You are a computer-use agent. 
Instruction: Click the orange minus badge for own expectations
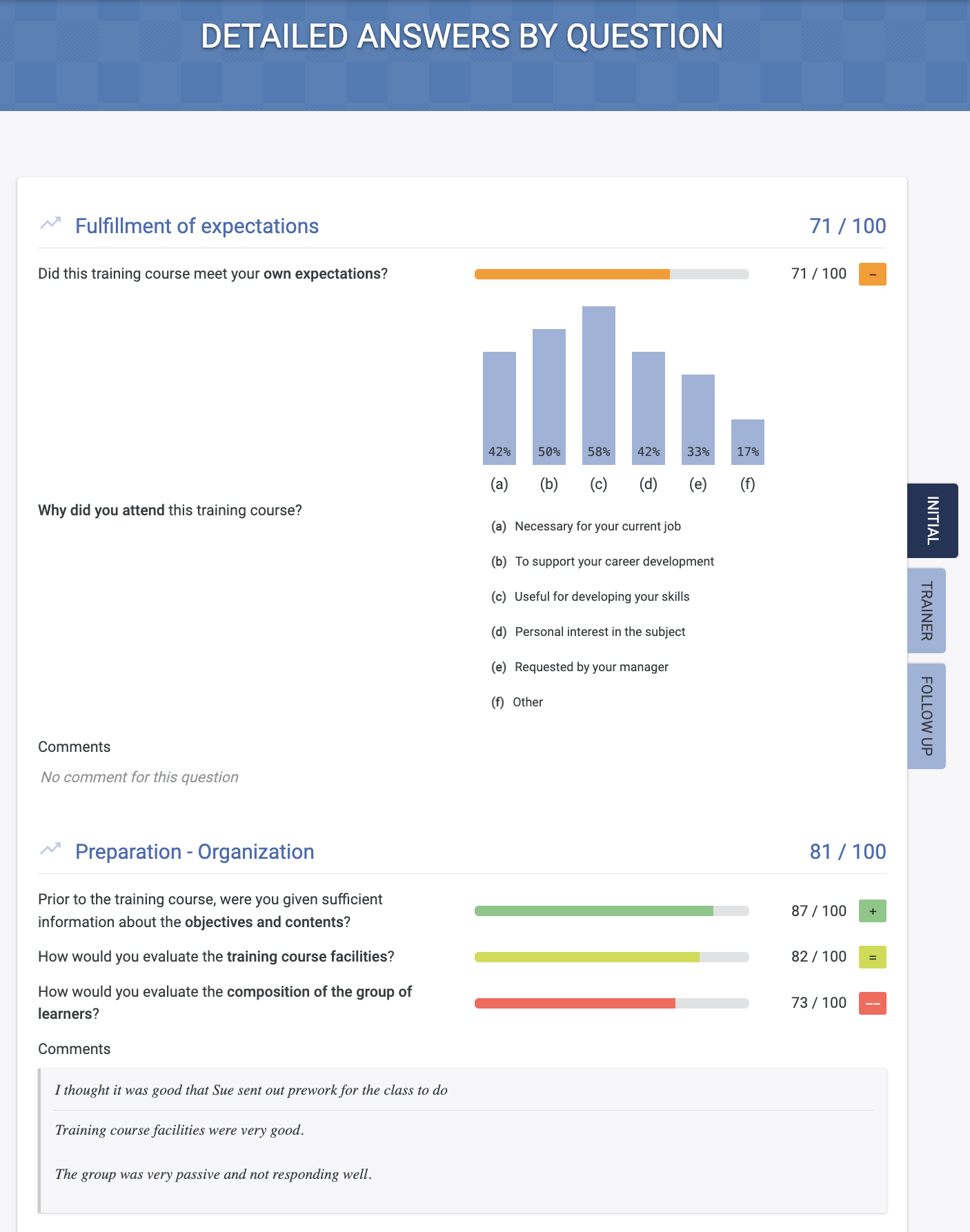(x=872, y=275)
